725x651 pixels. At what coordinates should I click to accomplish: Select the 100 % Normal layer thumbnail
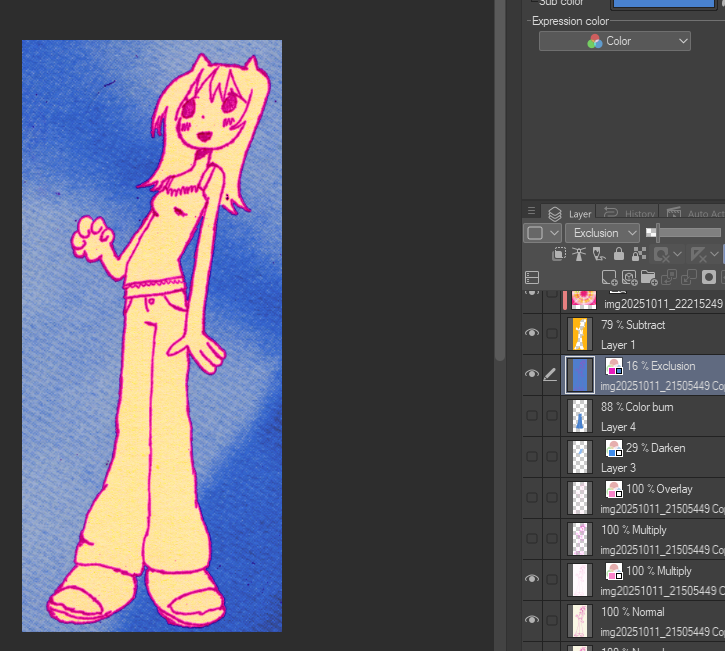580,620
